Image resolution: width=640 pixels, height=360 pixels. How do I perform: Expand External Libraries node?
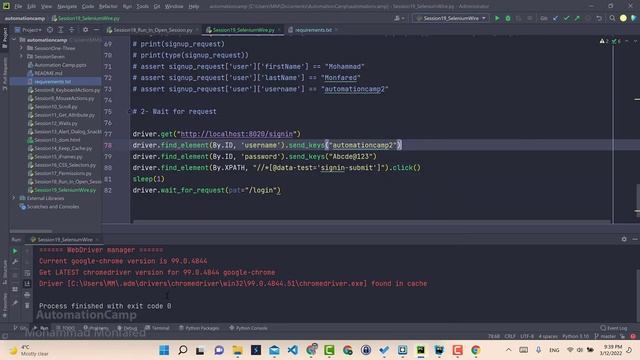click(14, 198)
